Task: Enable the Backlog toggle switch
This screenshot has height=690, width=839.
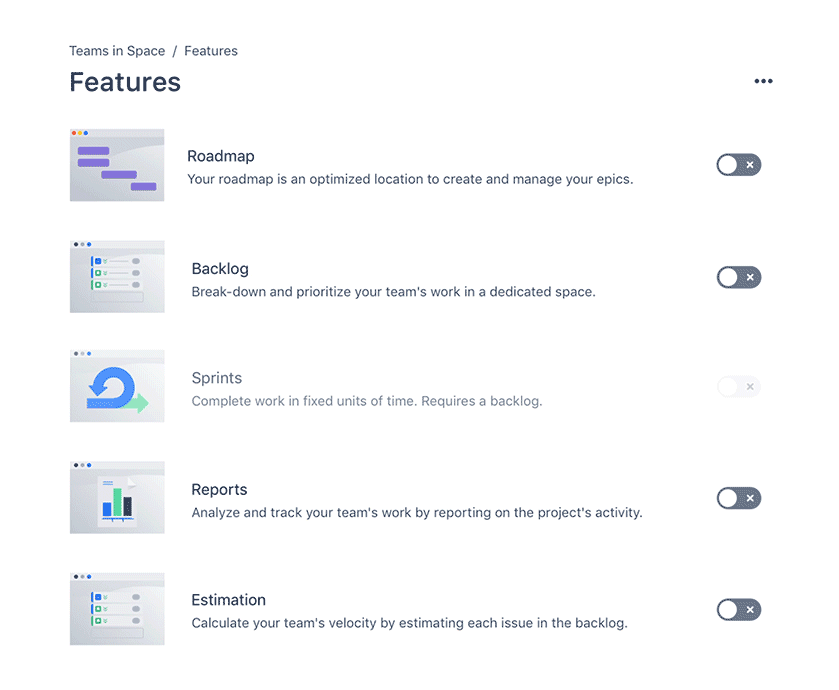Action: pyautogui.click(x=738, y=277)
